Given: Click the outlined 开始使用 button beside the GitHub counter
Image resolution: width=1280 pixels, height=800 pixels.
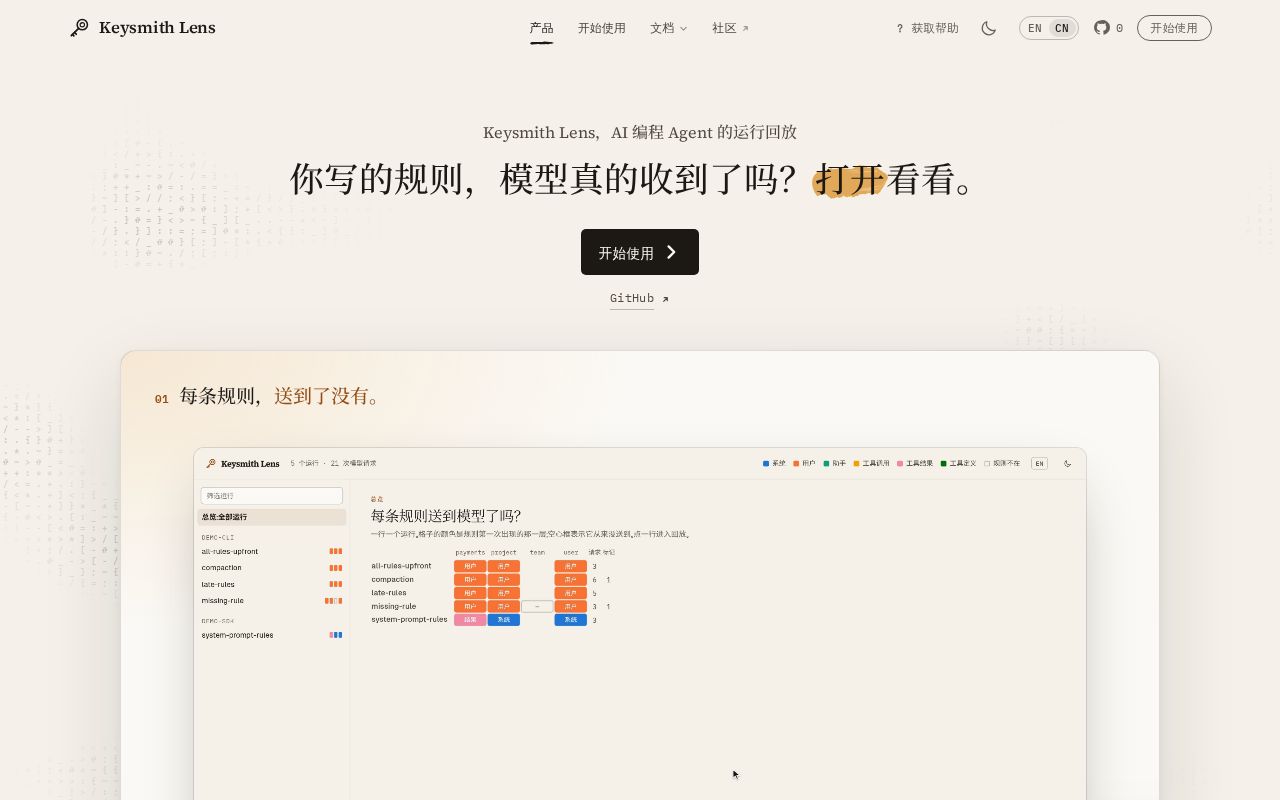Looking at the screenshot, I should point(1174,28).
